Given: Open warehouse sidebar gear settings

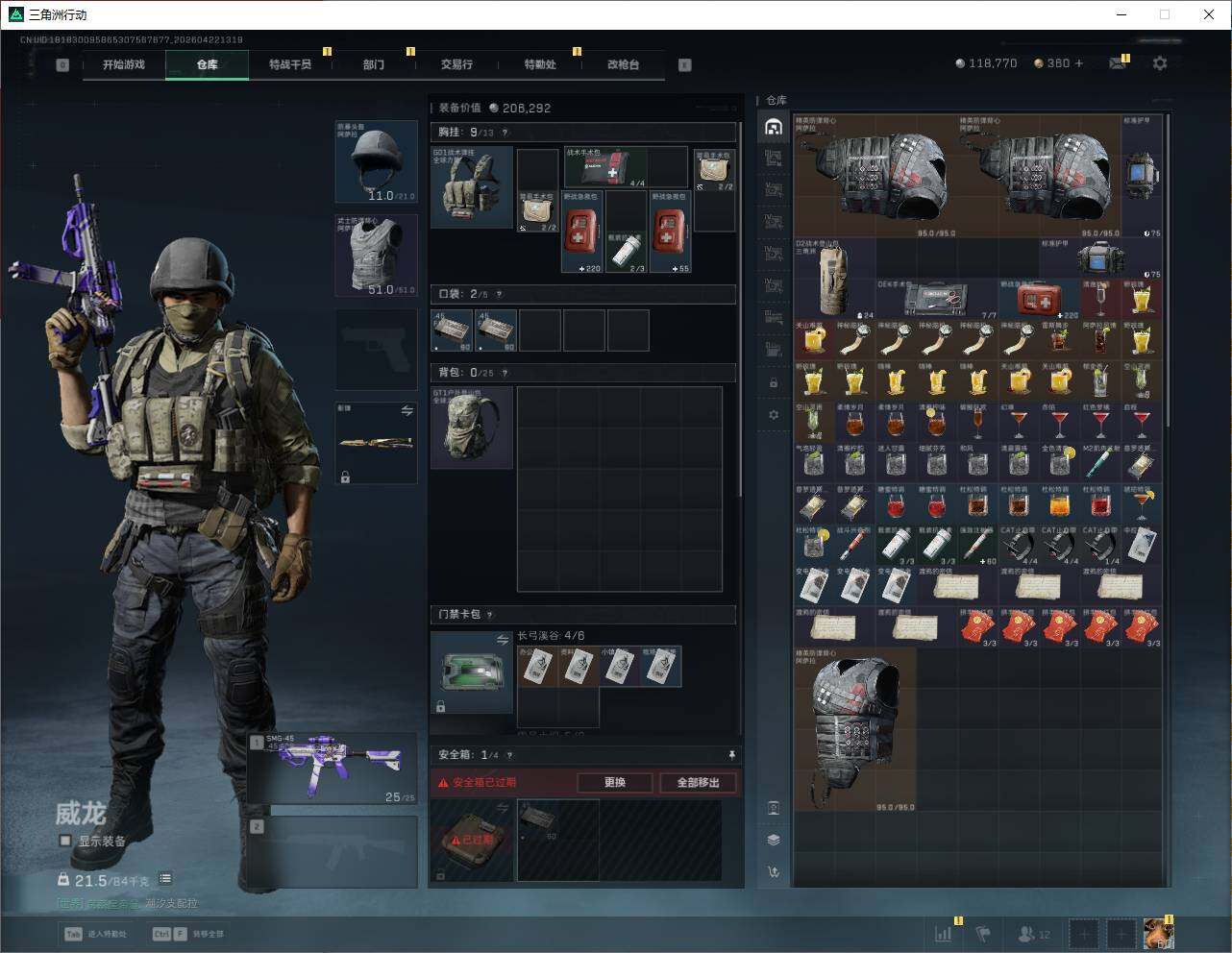Looking at the screenshot, I should [x=774, y=415].
